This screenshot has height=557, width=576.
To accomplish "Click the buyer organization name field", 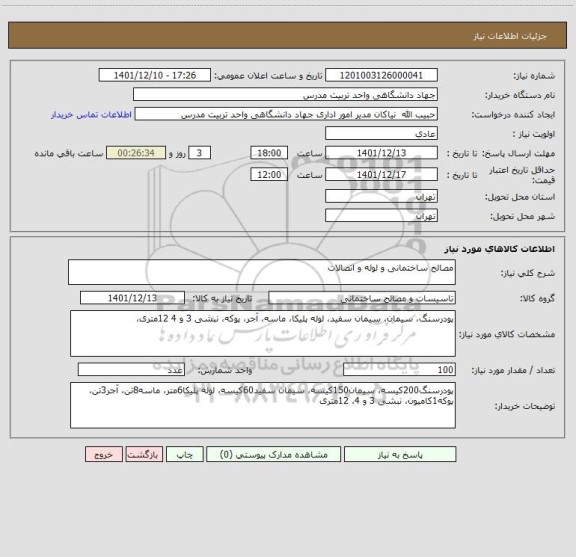I will point(285,95).
